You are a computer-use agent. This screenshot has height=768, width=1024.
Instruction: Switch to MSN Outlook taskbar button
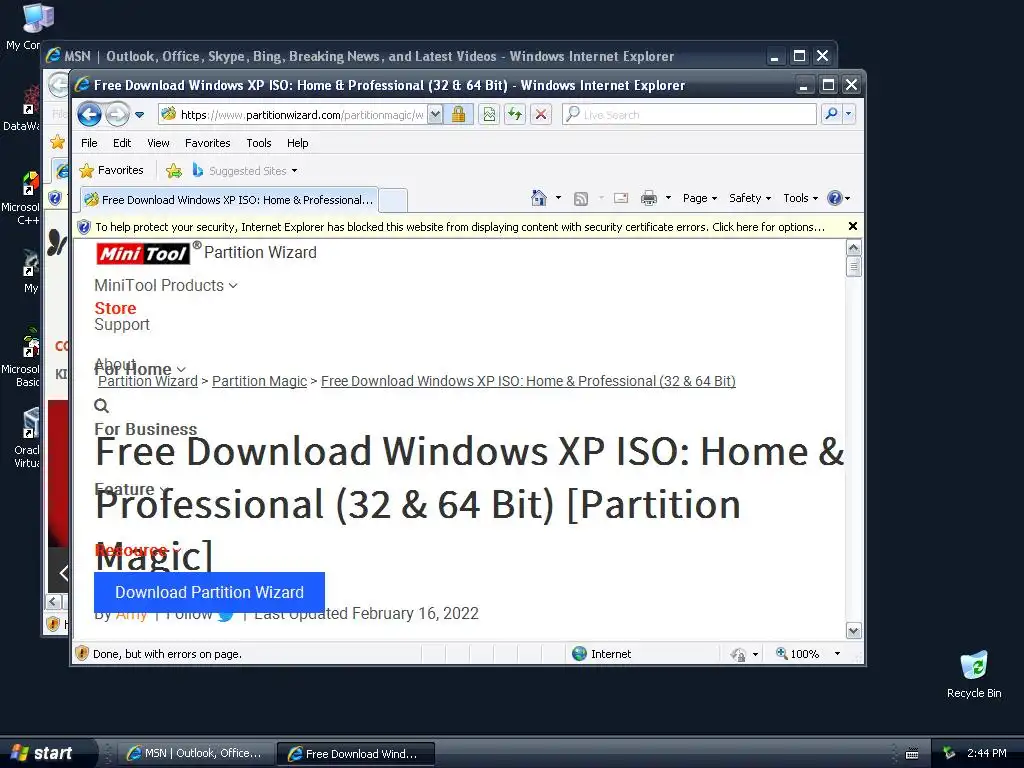195,754
